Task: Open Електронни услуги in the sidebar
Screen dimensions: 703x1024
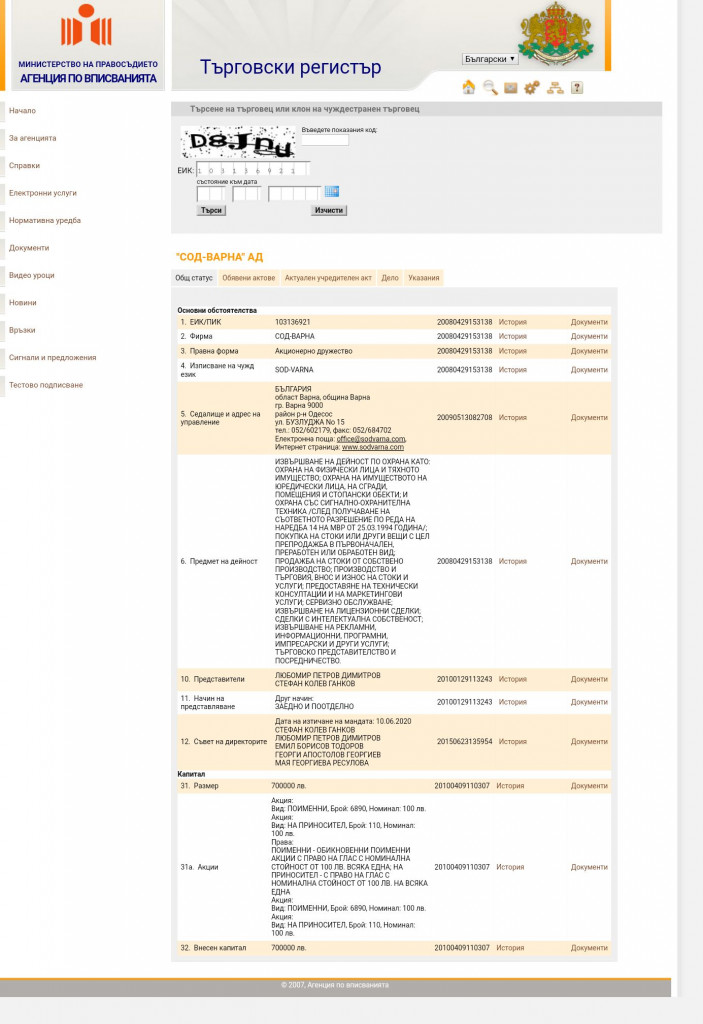Action: point(42,193)
